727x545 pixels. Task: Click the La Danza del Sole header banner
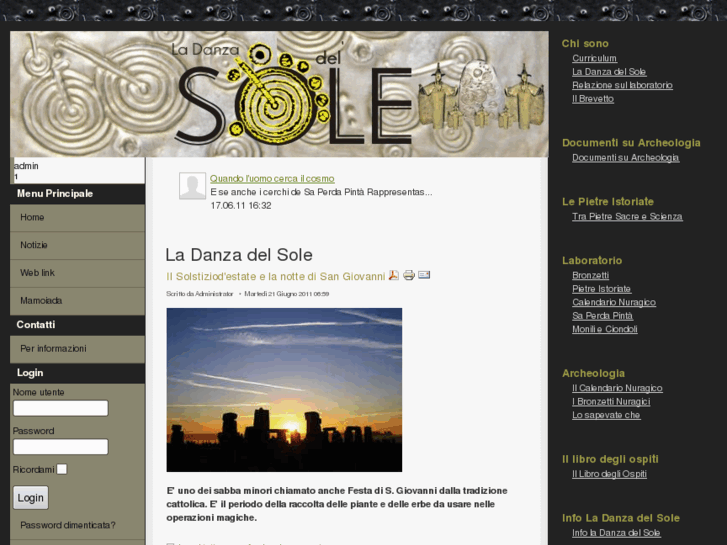point(279,94)
